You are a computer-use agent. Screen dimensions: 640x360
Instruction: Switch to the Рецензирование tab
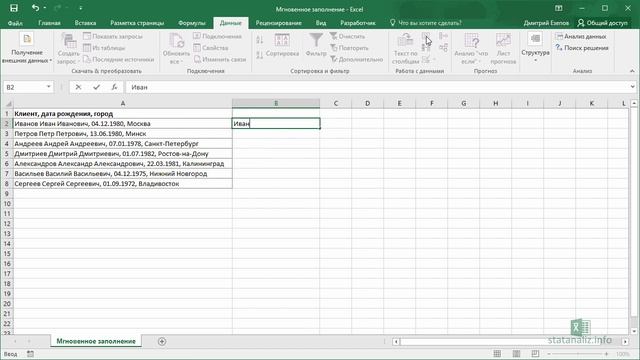279,23
